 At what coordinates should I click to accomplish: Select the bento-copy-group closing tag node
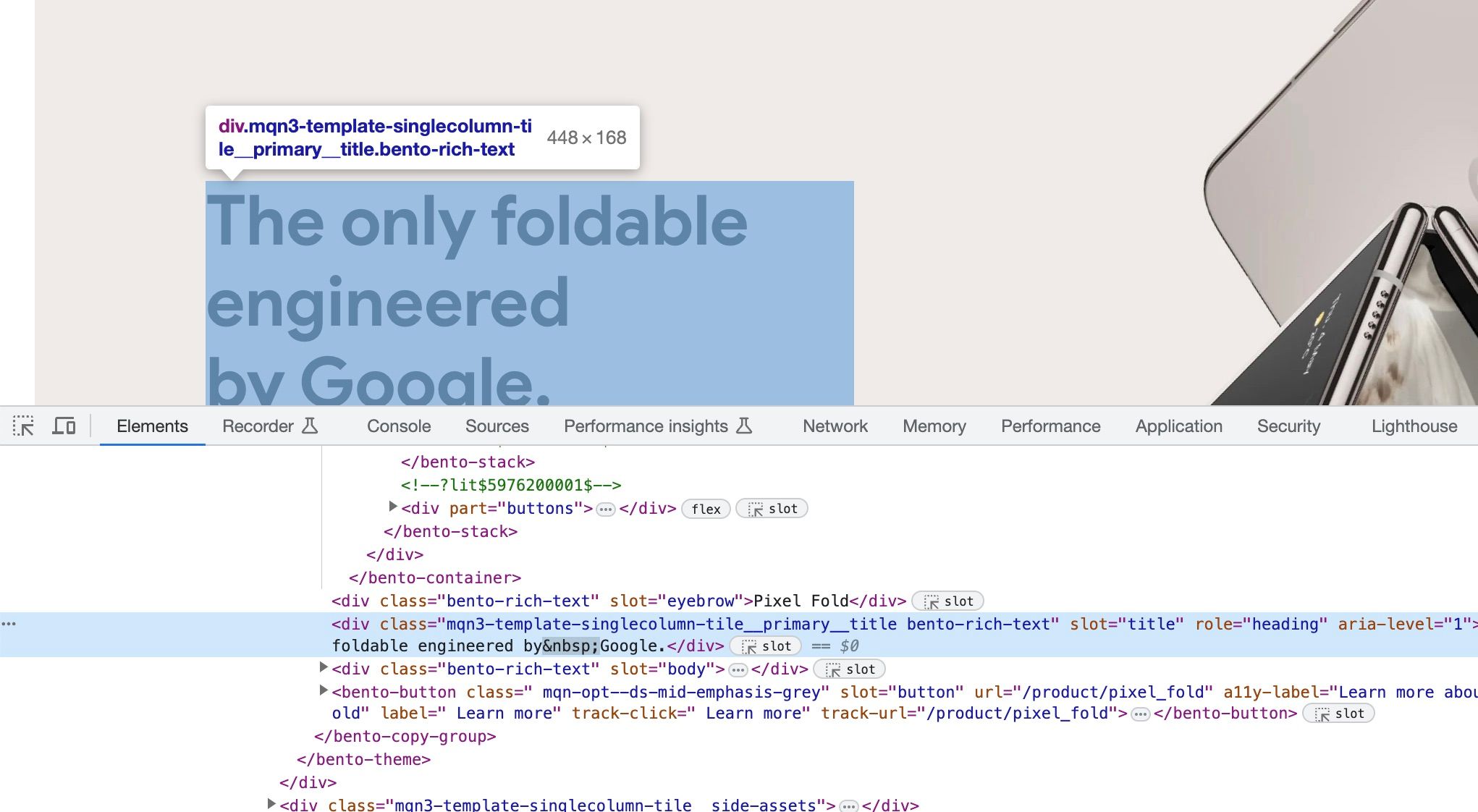click(403, 736)
